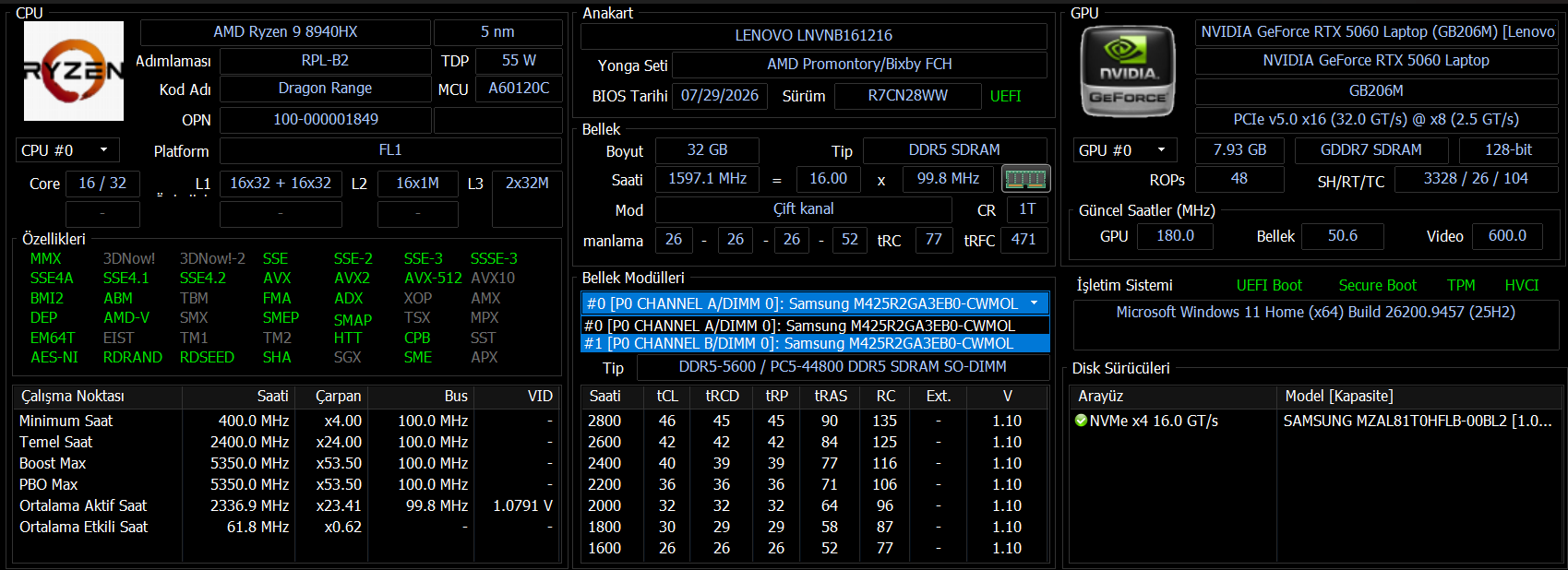Click the tRFC value 471

(x=1023, y=240)
